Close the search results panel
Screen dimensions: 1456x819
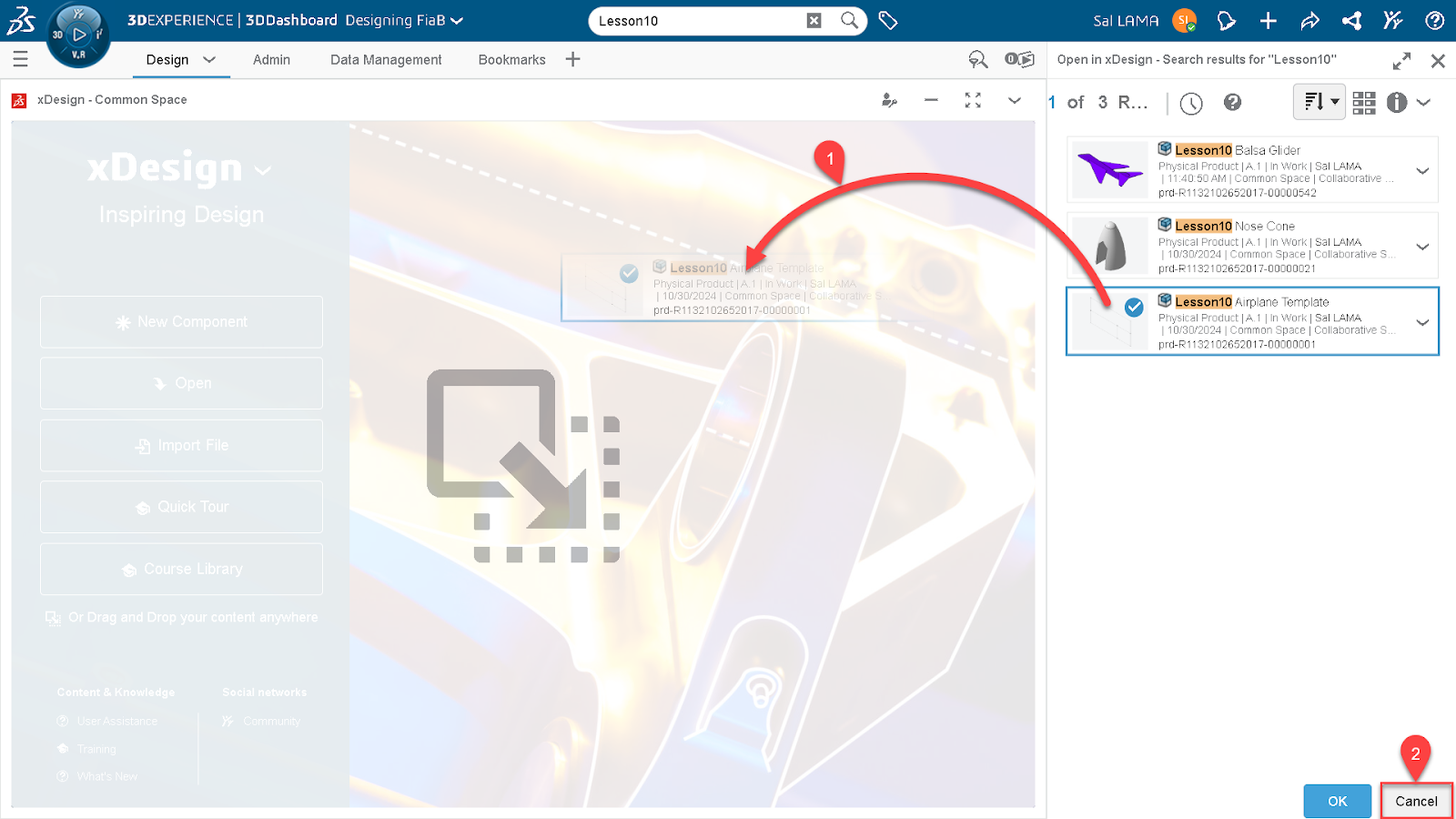click(1438, 61)
